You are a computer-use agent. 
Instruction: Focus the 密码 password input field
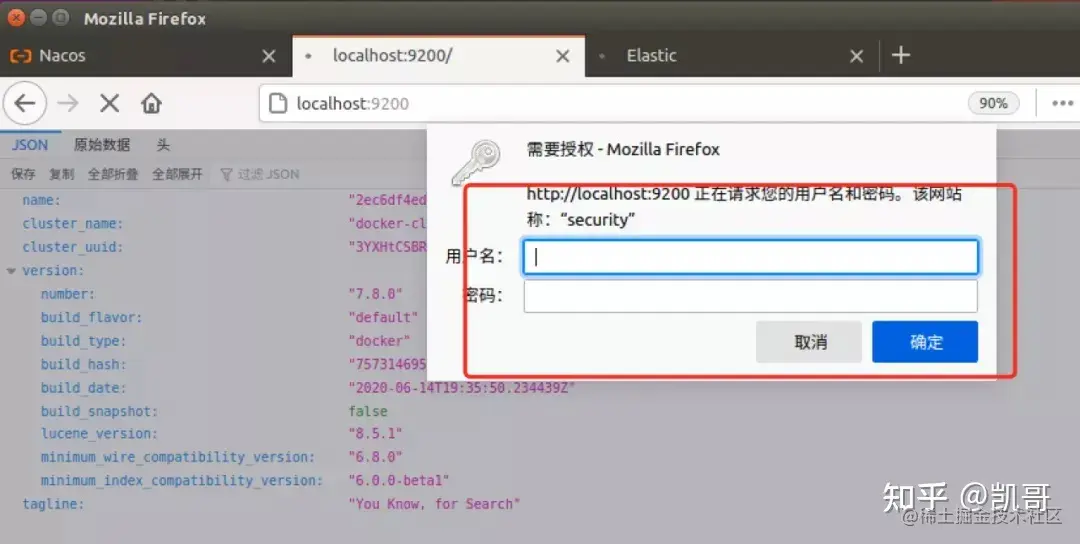tap(750, 296)
